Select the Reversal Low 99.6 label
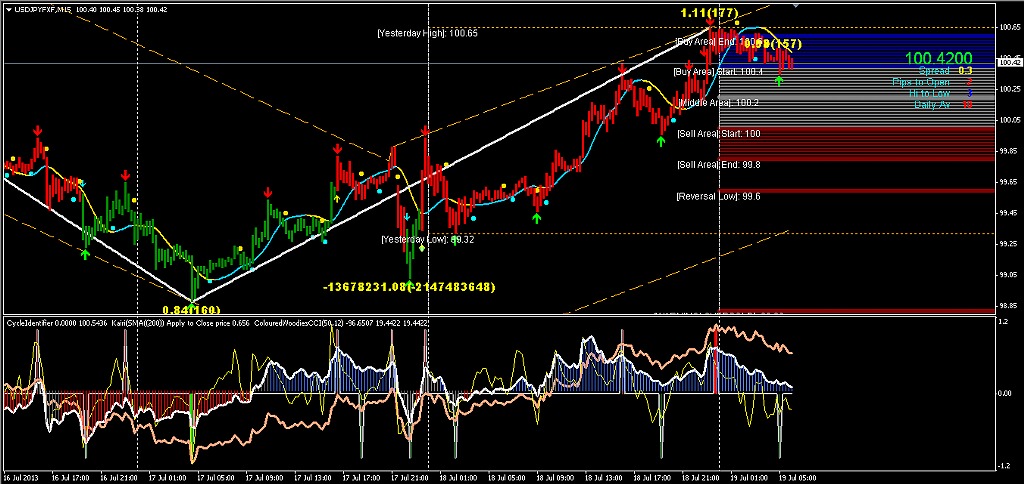The height and width of the screenshot is (484, 1024). click(x=718, y=196)
